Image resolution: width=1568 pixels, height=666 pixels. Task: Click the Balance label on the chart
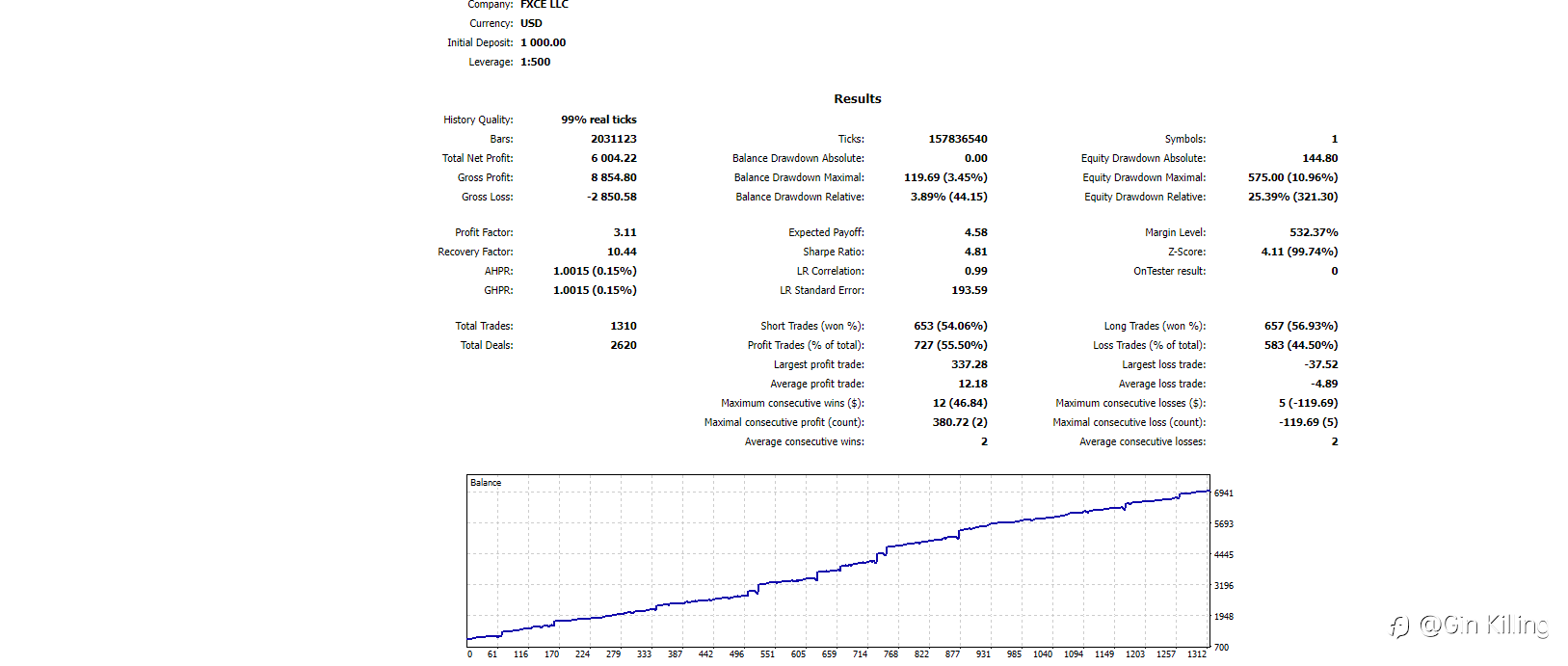[x=486, y=483]
